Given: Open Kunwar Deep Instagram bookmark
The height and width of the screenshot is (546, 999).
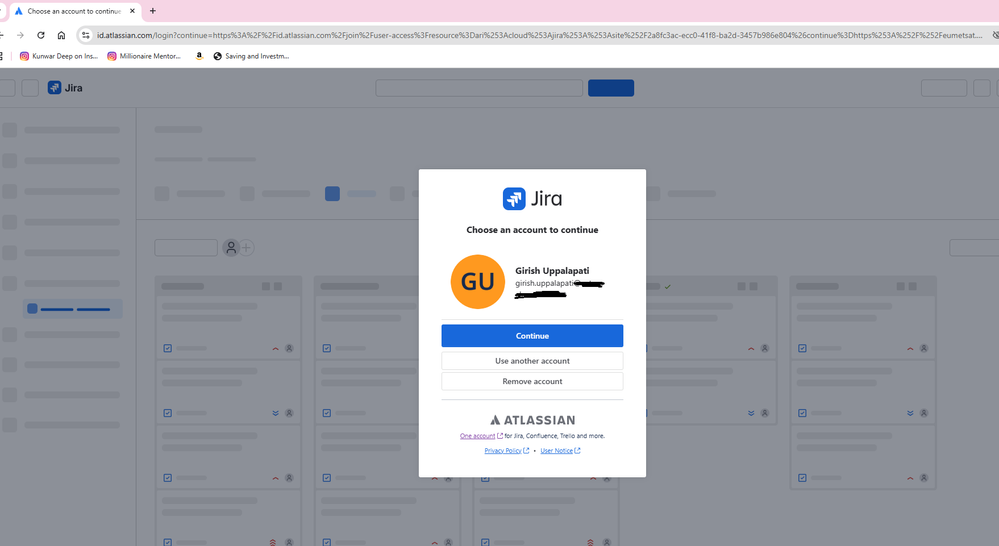Looking at the screenshot, I should coord(59,56).
